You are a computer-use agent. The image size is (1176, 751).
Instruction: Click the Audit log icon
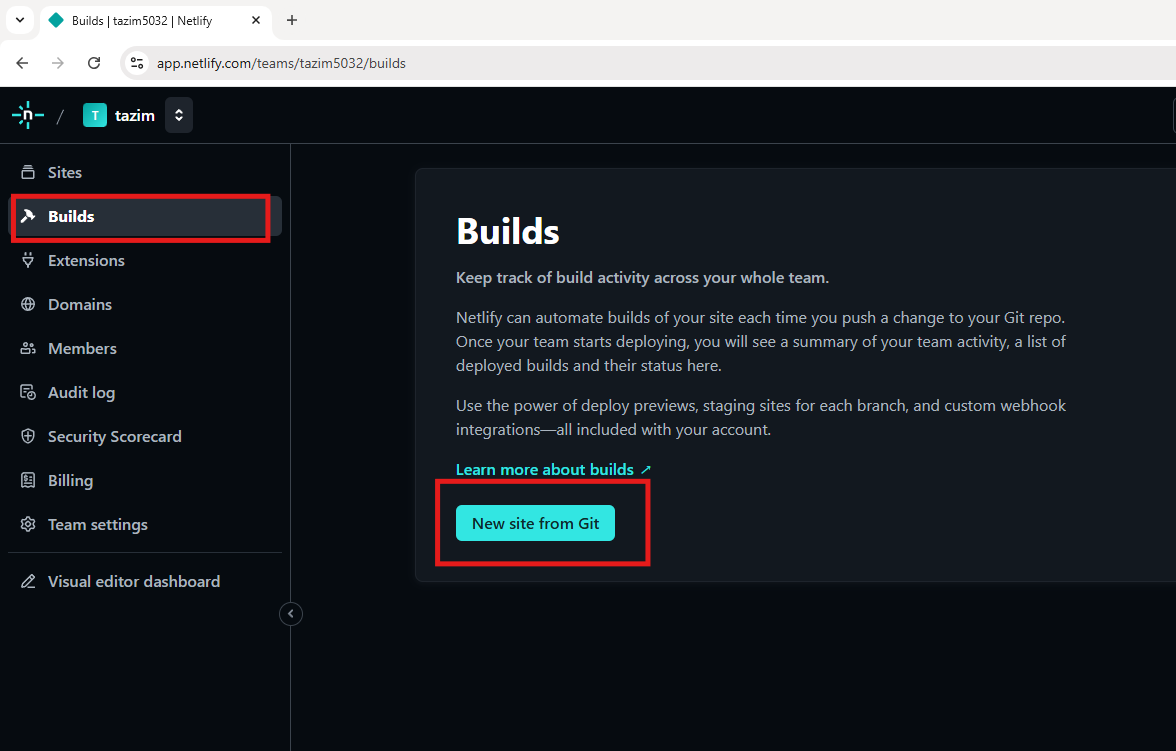point(28,392)
